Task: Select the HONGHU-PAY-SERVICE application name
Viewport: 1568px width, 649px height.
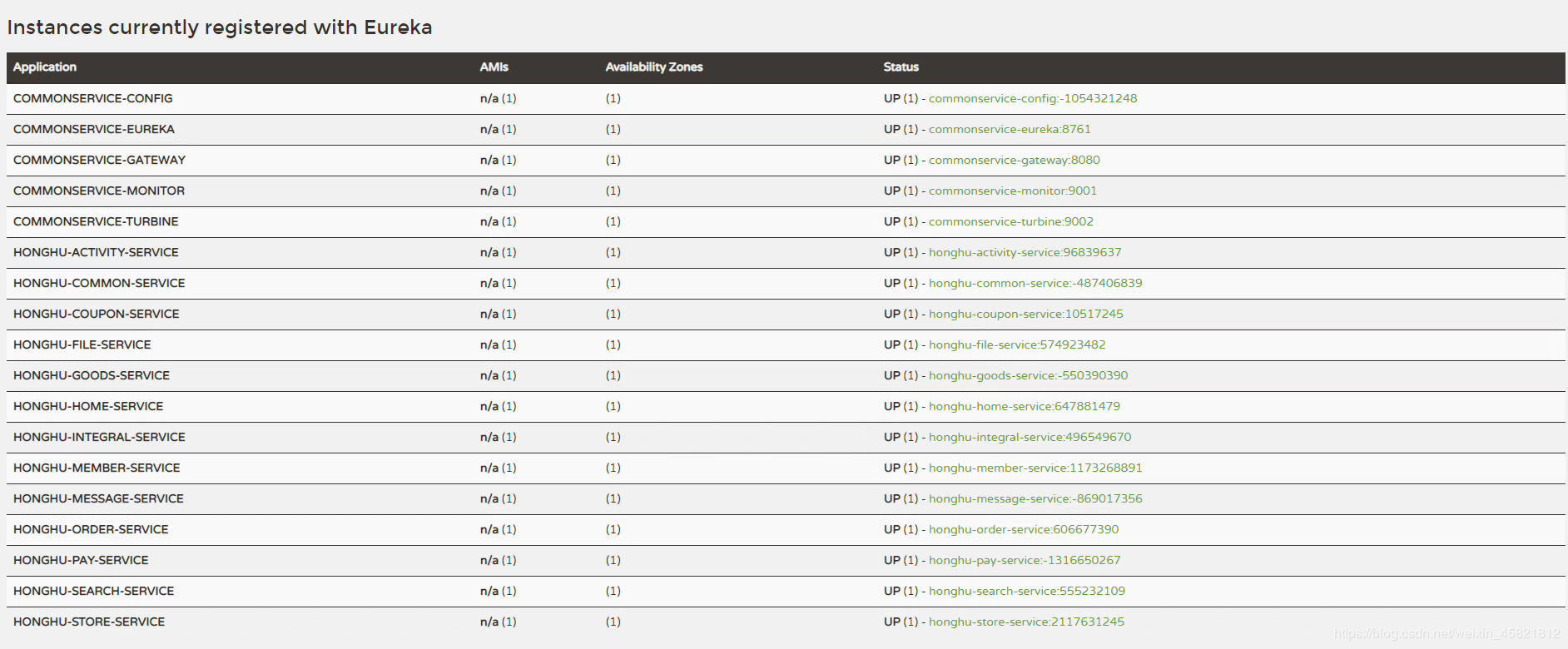Action: pos(81,560)
